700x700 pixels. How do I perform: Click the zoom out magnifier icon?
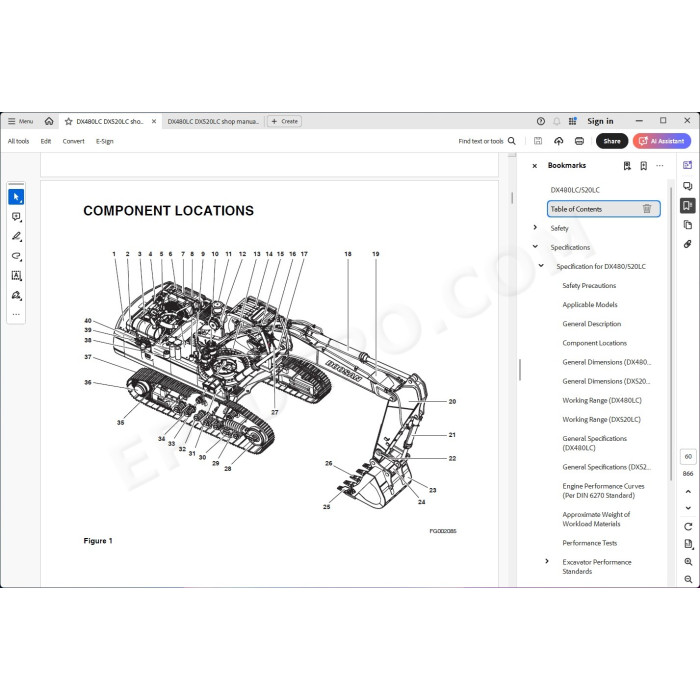pyautogui.click(x=688, y=579)
